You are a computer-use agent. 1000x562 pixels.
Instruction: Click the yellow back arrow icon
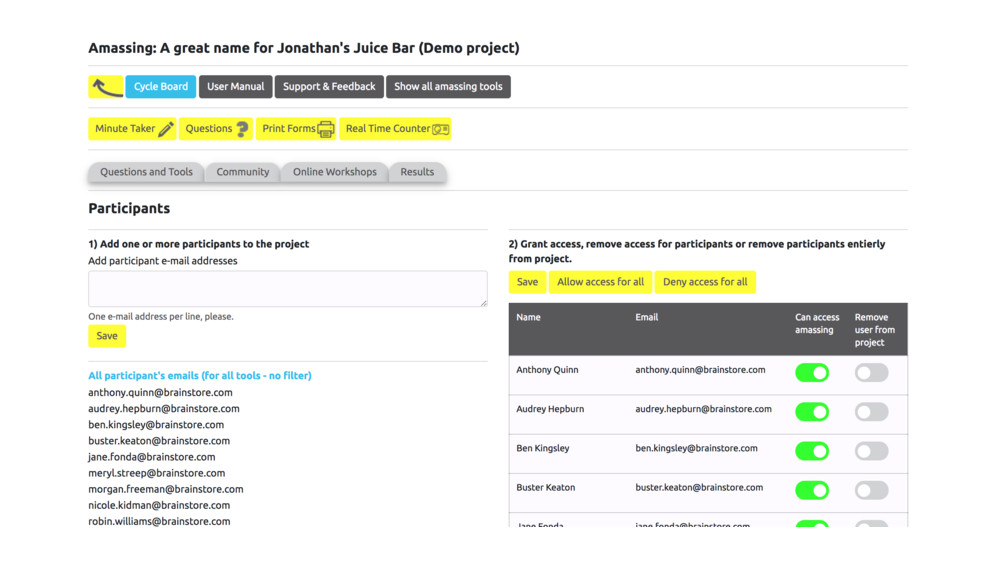coord(106,87)
